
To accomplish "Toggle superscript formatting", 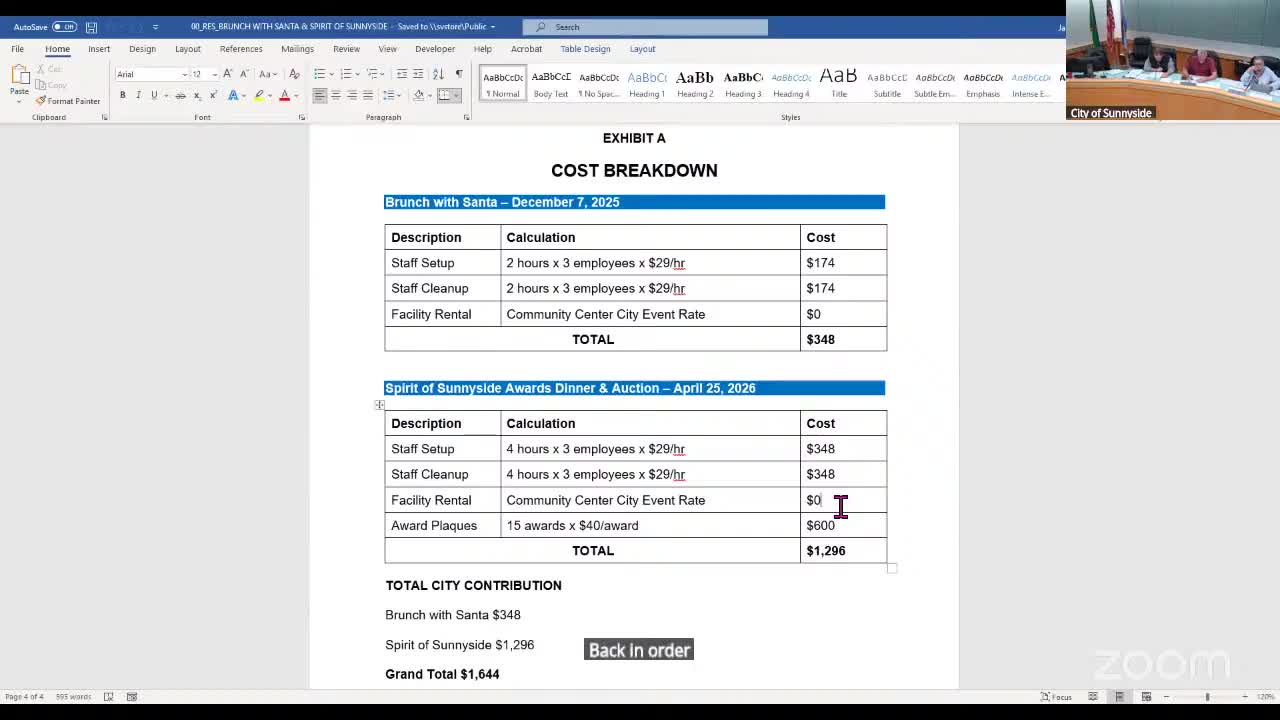I will [213, 95].
